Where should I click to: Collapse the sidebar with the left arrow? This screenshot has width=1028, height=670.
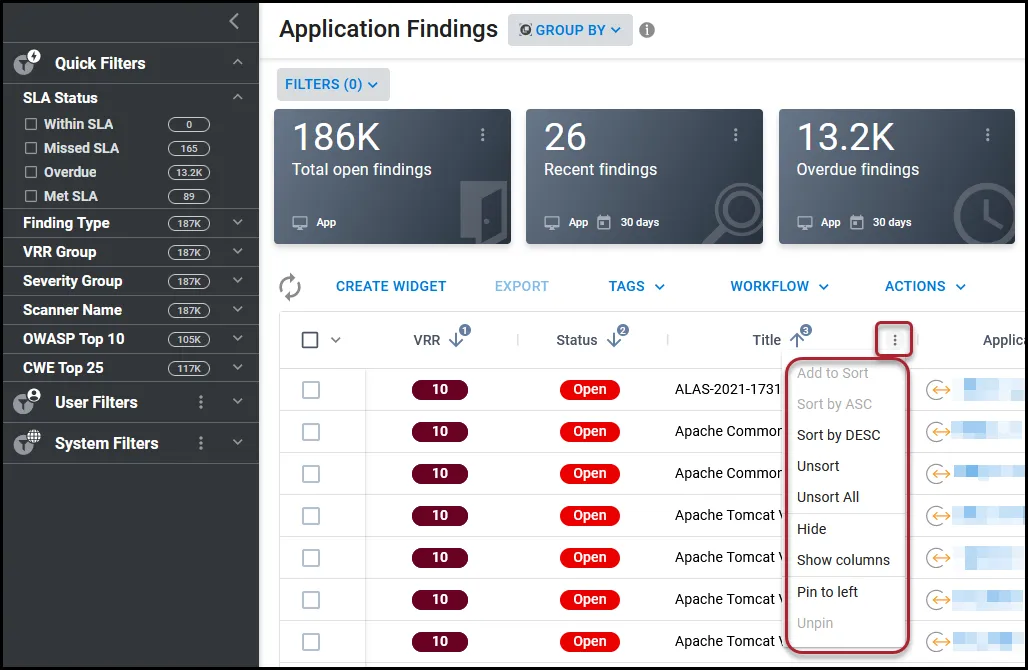[235, 21]
